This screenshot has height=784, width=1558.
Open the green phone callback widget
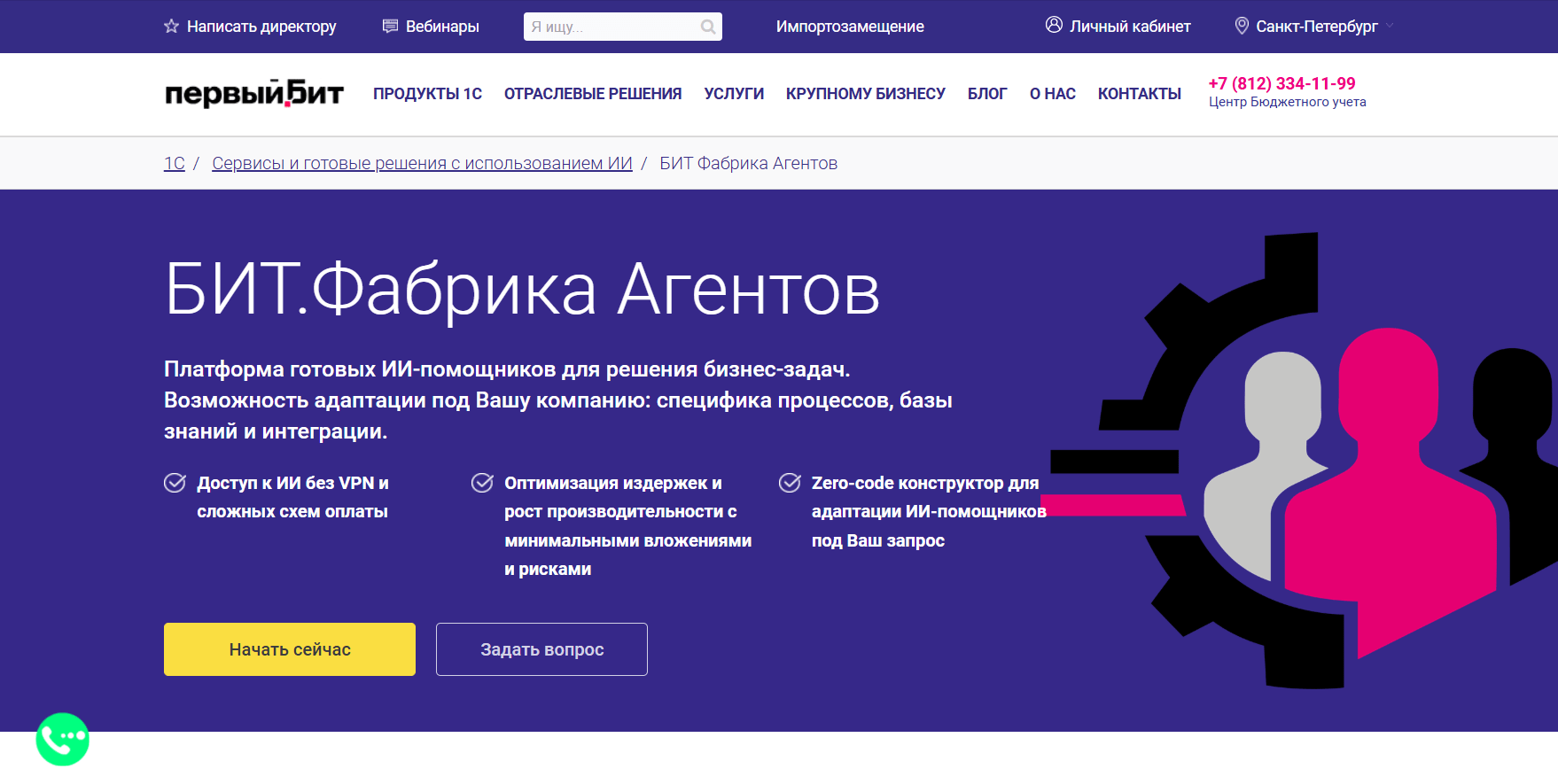click(x=62, y=739)
